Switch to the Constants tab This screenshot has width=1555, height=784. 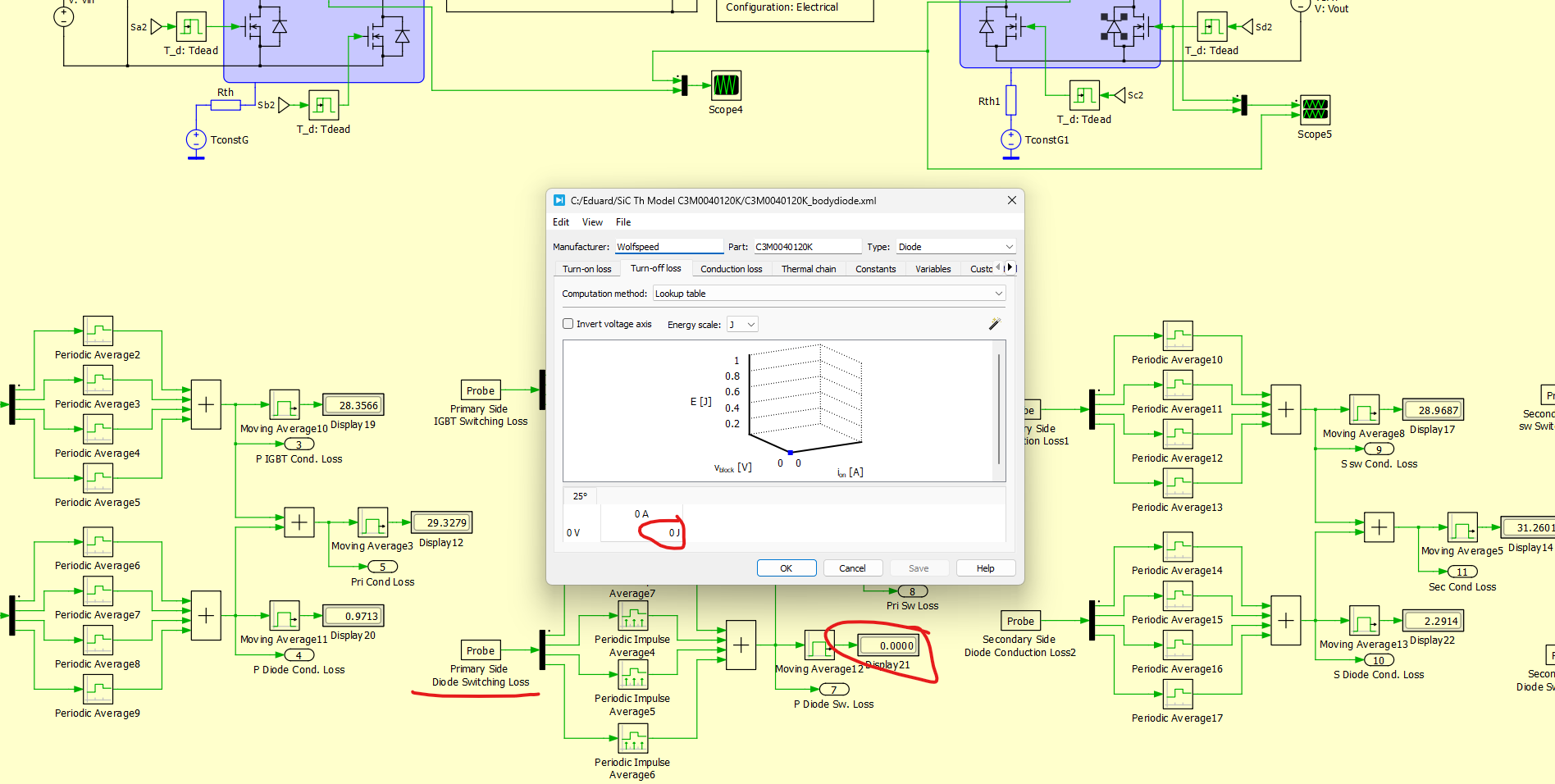click(876, 269)
